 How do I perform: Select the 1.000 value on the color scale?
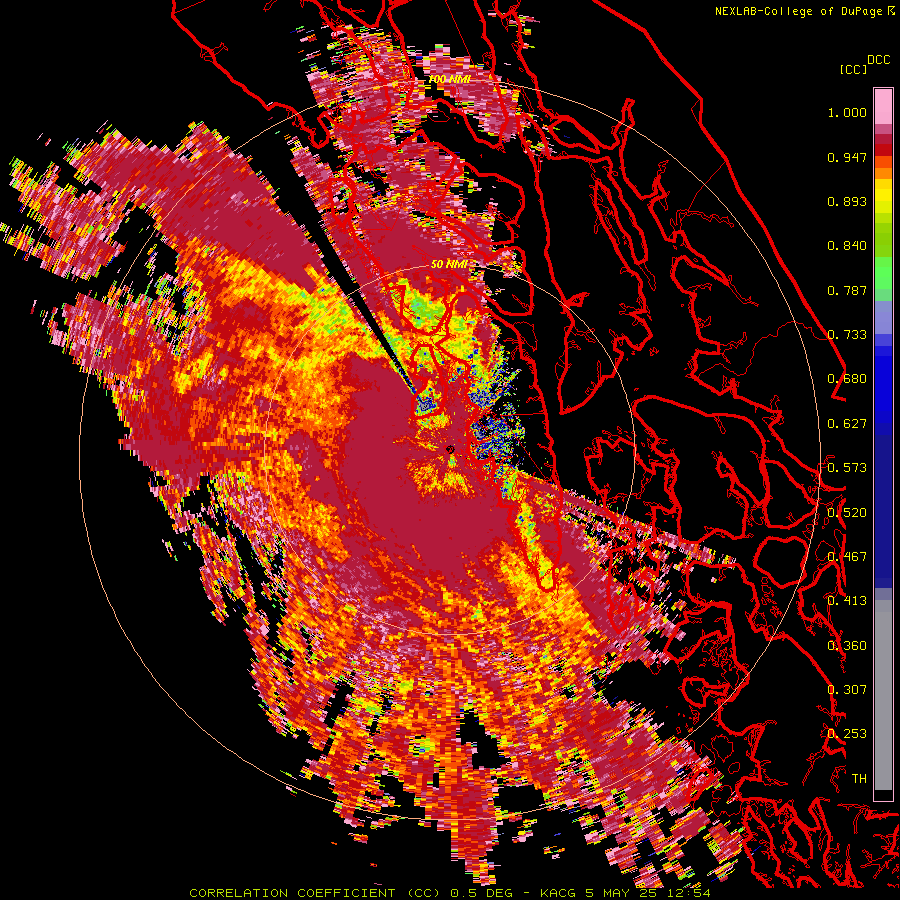click(847, 112)
